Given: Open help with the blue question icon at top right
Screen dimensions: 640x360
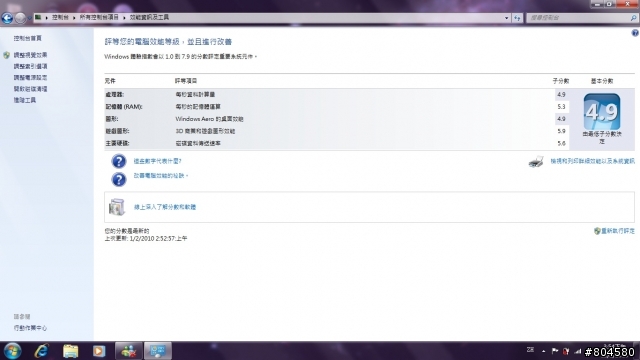Looking at the screenshot, I should click(635, 33).
